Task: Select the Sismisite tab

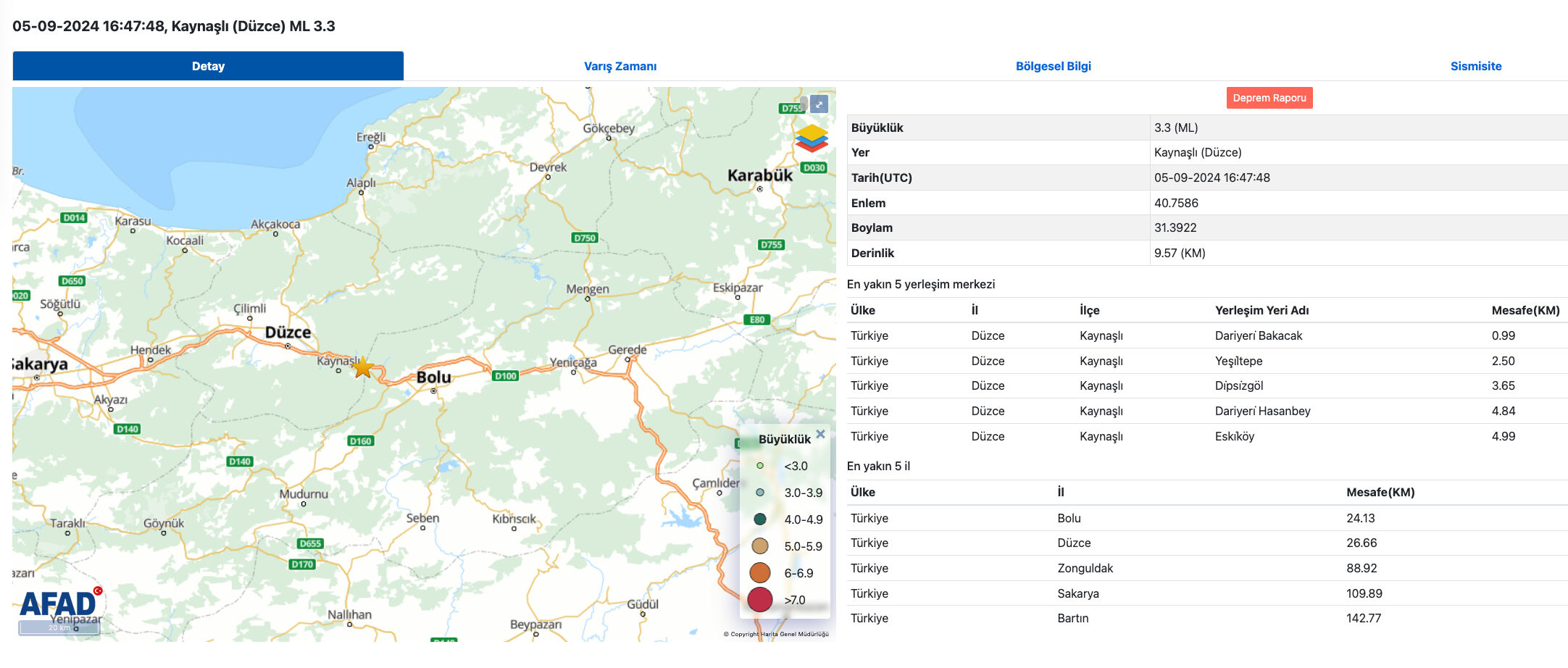Action: [x=1475, y=66]
